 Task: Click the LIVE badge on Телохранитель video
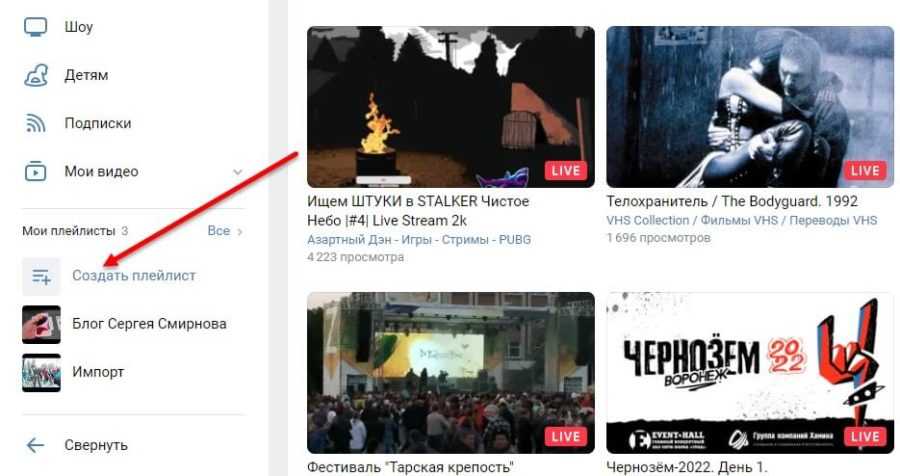[x=864, y=170]
